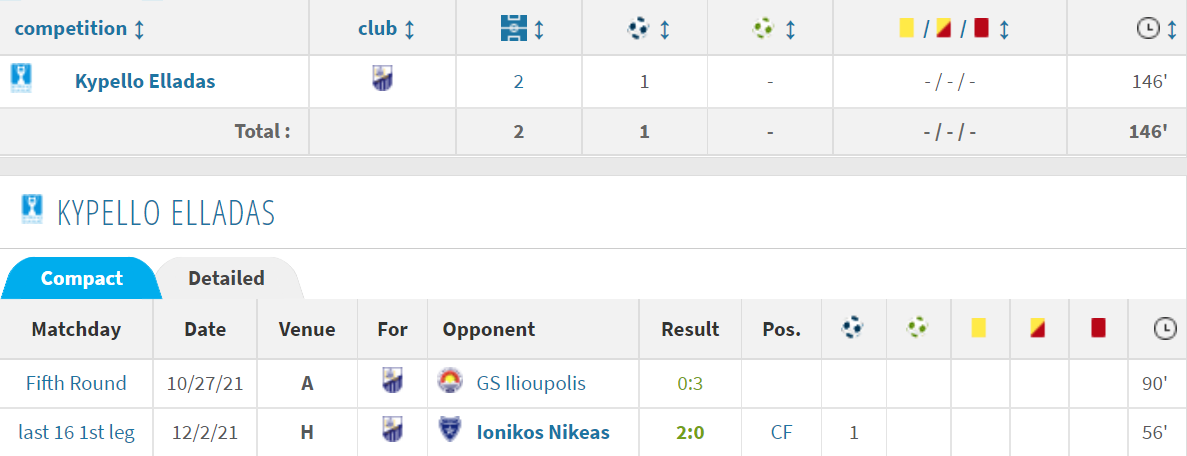
Task: Select the Compact tab
Action: coord(82,278)
